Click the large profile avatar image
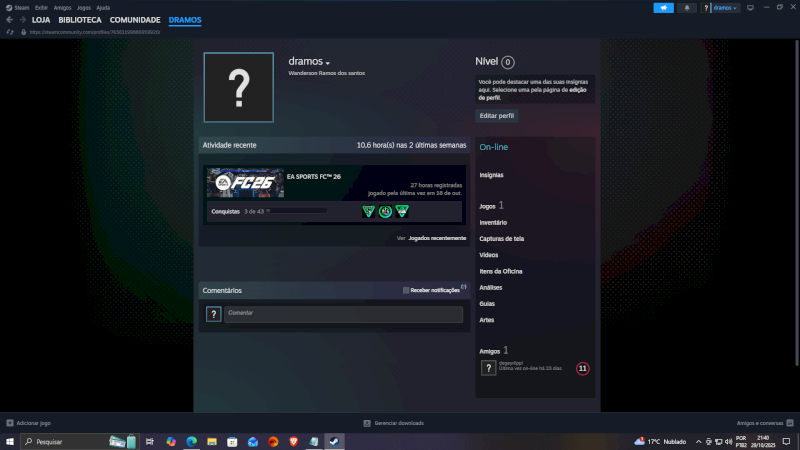 tap(239, 87)
